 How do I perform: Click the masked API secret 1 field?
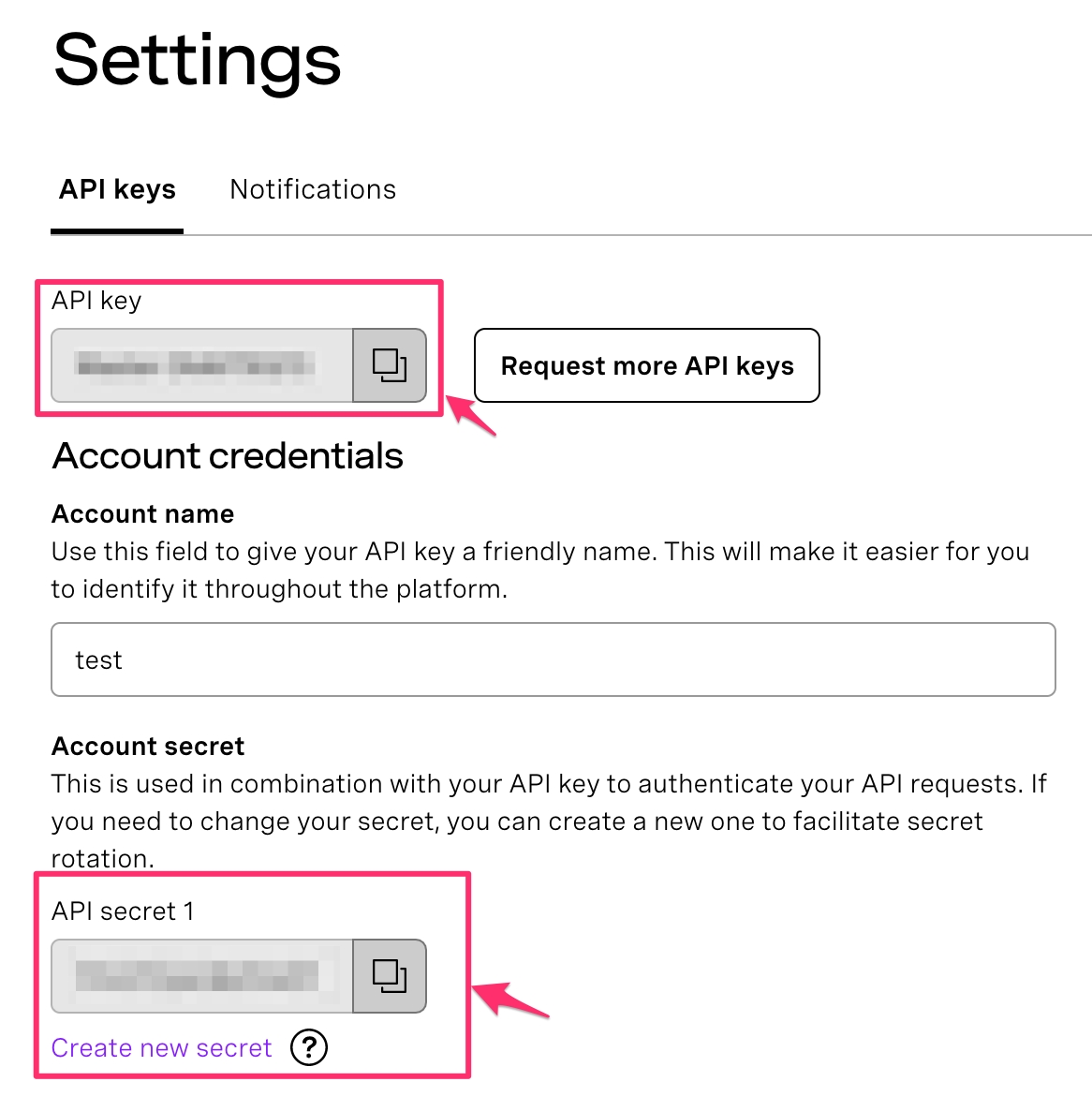[x=201, y=975]
